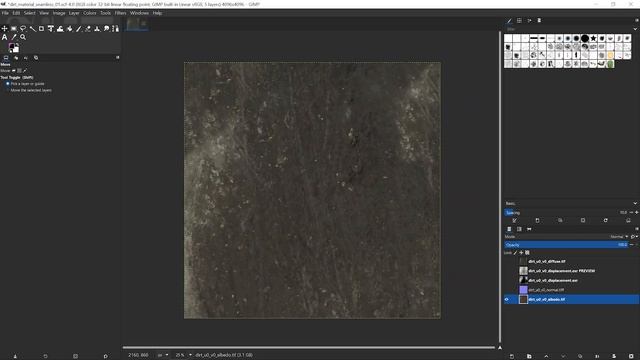Click the edit brush icon

[514, 220]
